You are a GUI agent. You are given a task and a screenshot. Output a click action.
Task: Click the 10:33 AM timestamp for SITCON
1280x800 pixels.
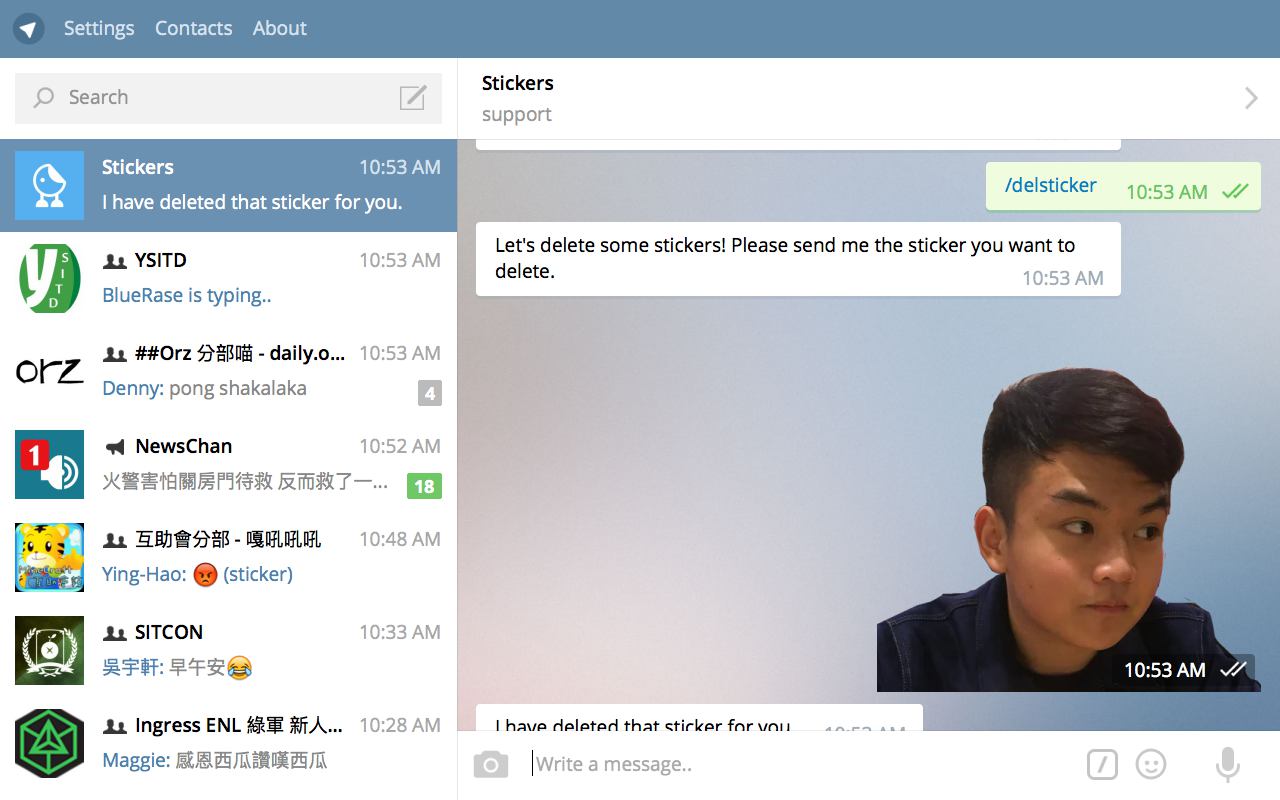click(400, 632)
